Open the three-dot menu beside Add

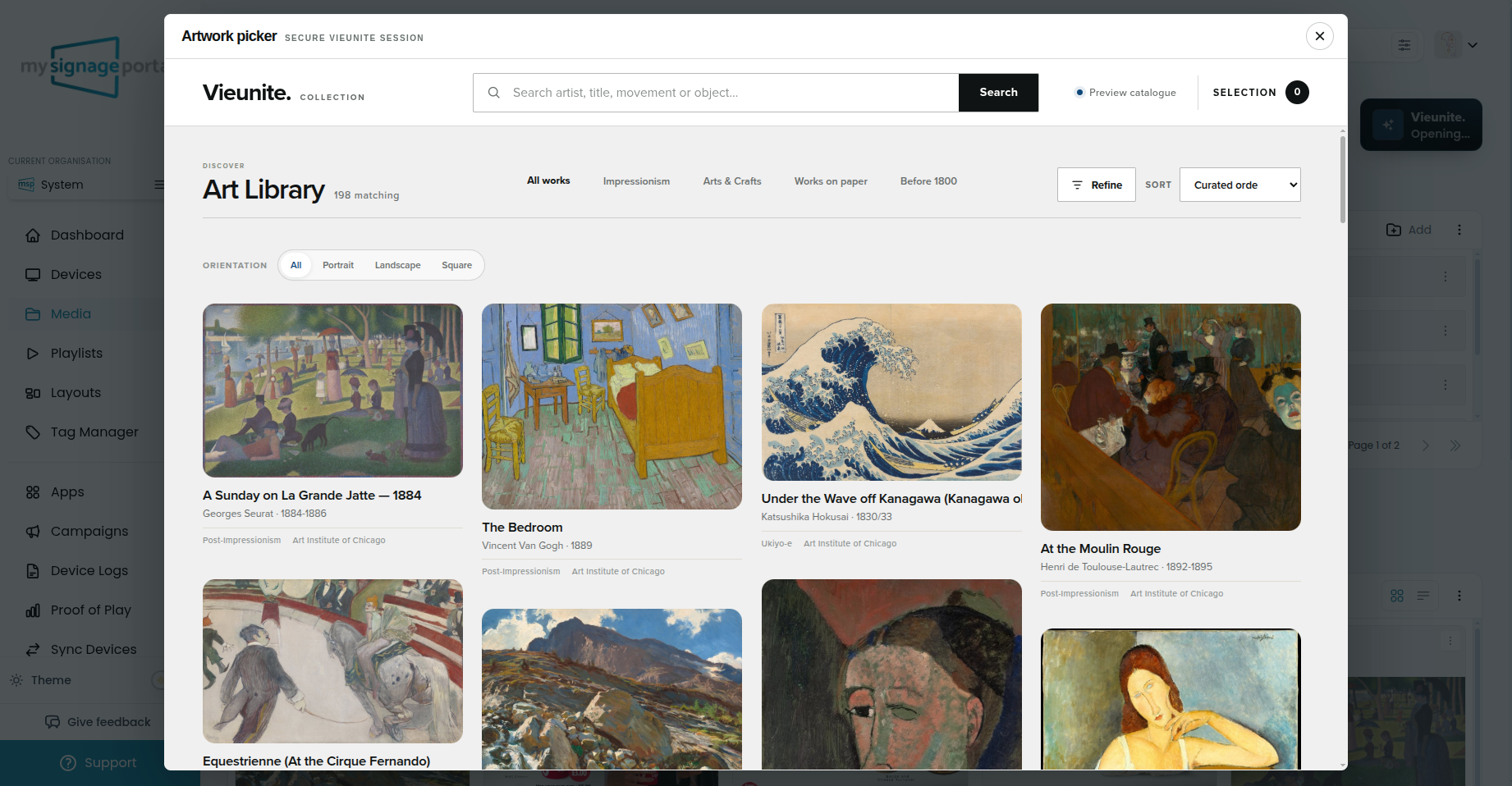1459,230
